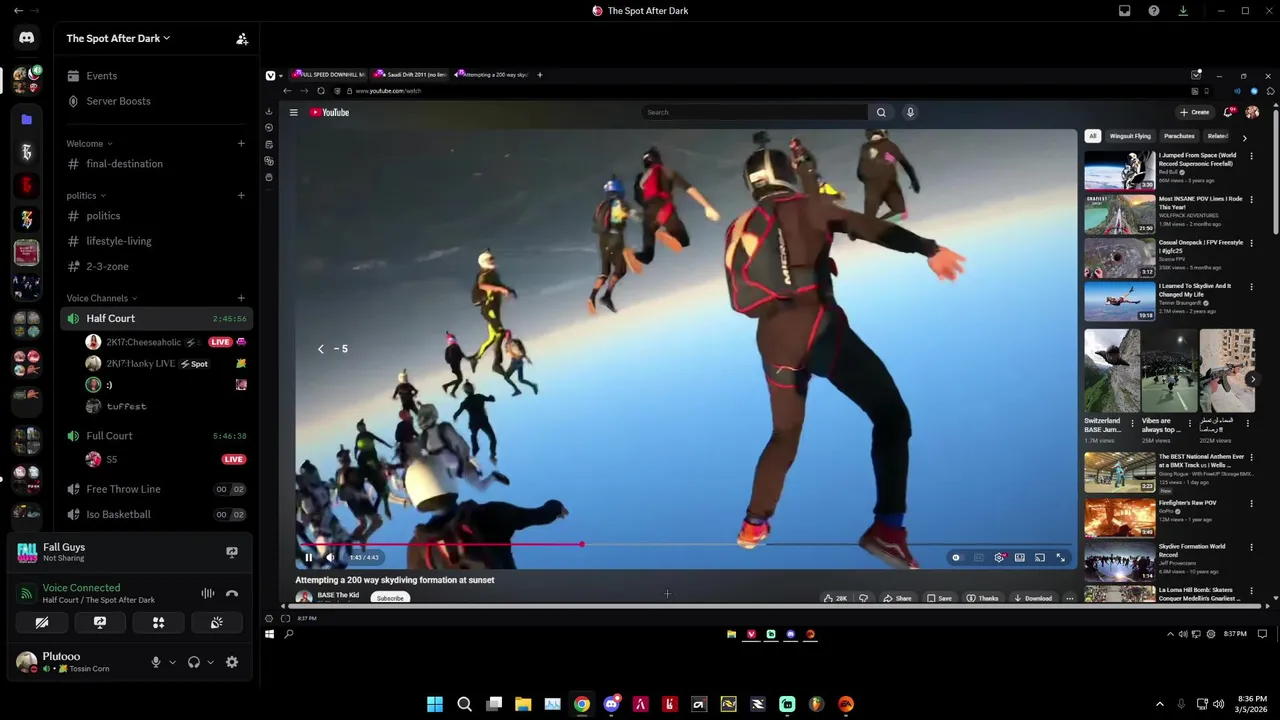
Task: Open Discord inbox icon in title bar
Action: pyautogui.click(x=1125, y=11)
